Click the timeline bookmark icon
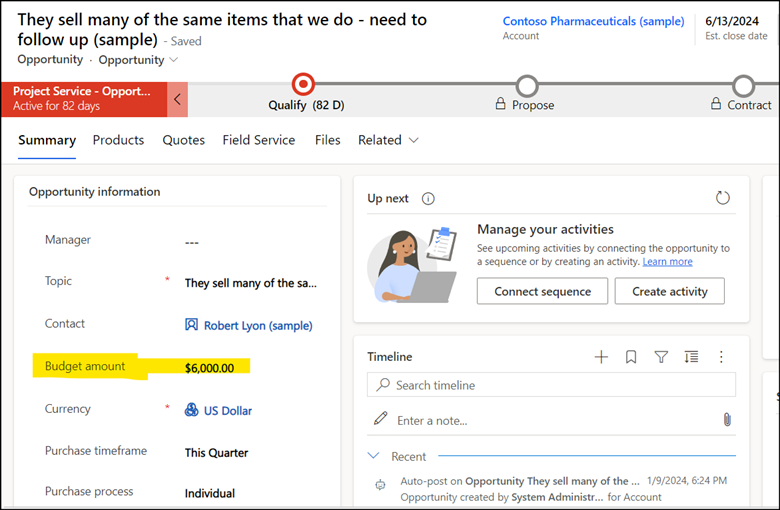This screenshot has width=780, height=510. 631,357
